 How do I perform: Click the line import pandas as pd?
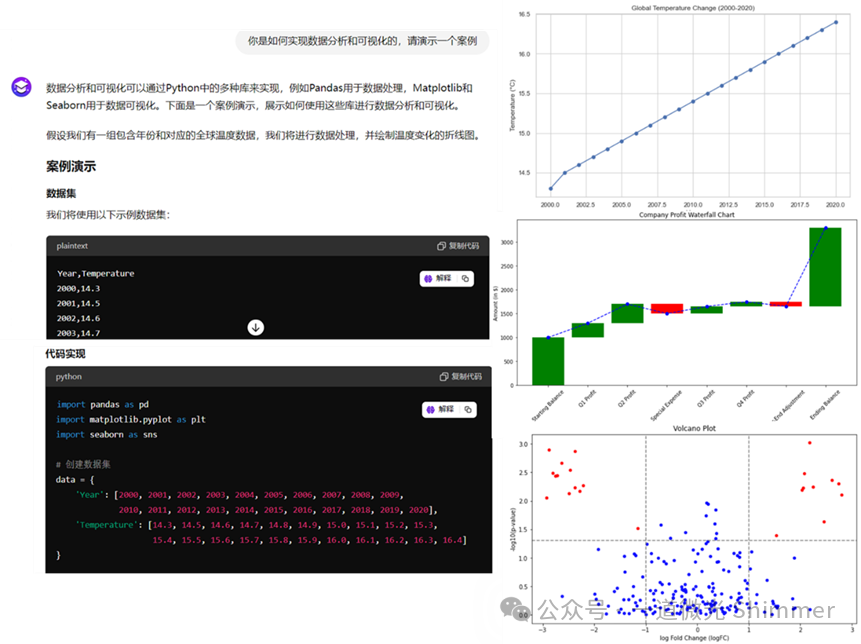tap(102, 405)
